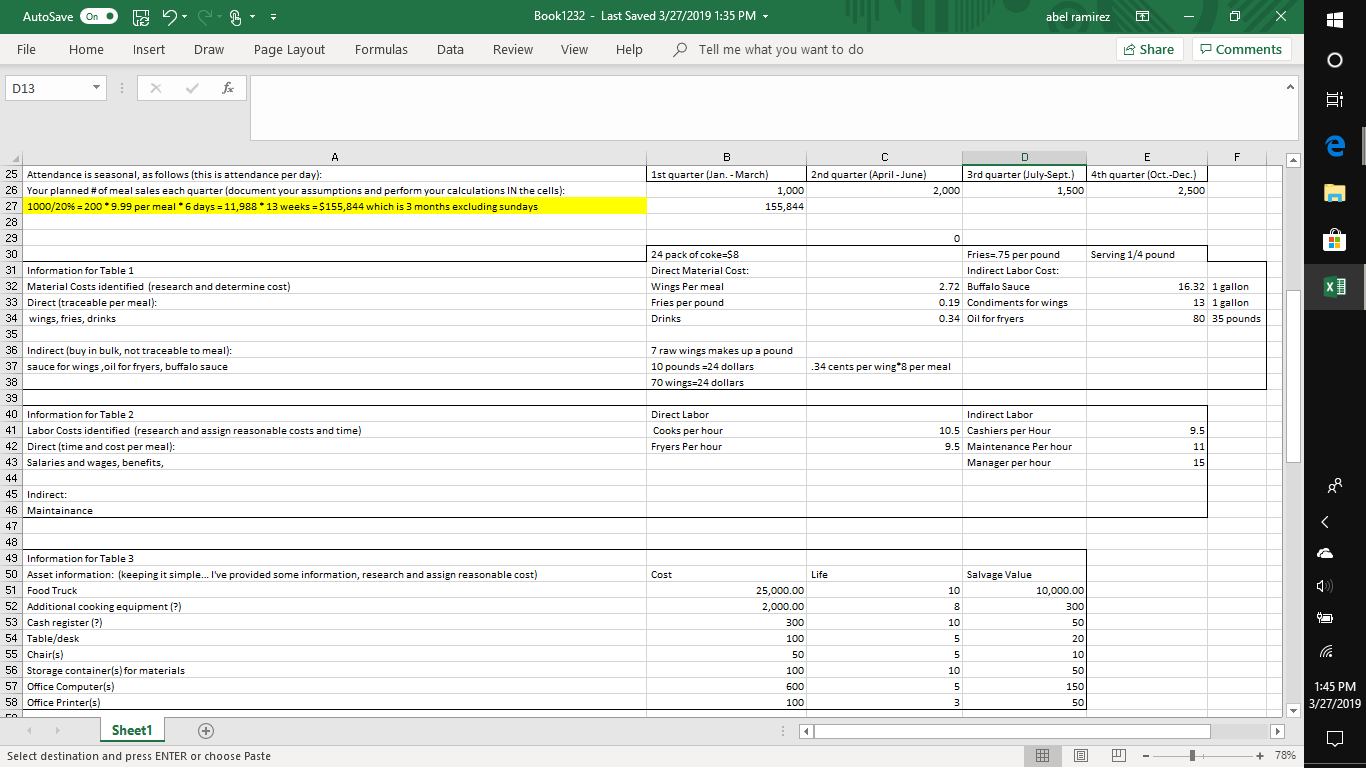Click the Cancel (X) formula bar icon
The height and width of the screenshot is (768, 1366).
(x=157, y=89)
